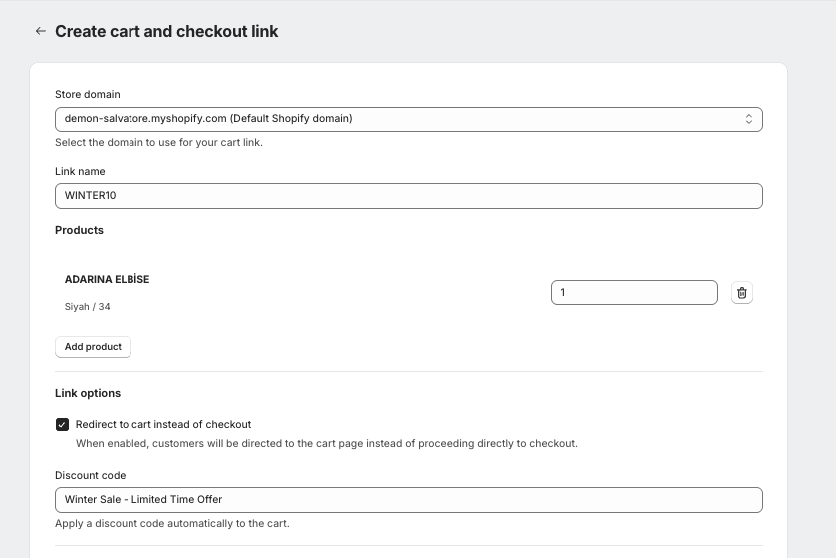Click the 'Create cart and checkout link' page title

pyautogui.click(x=166, y=31)
